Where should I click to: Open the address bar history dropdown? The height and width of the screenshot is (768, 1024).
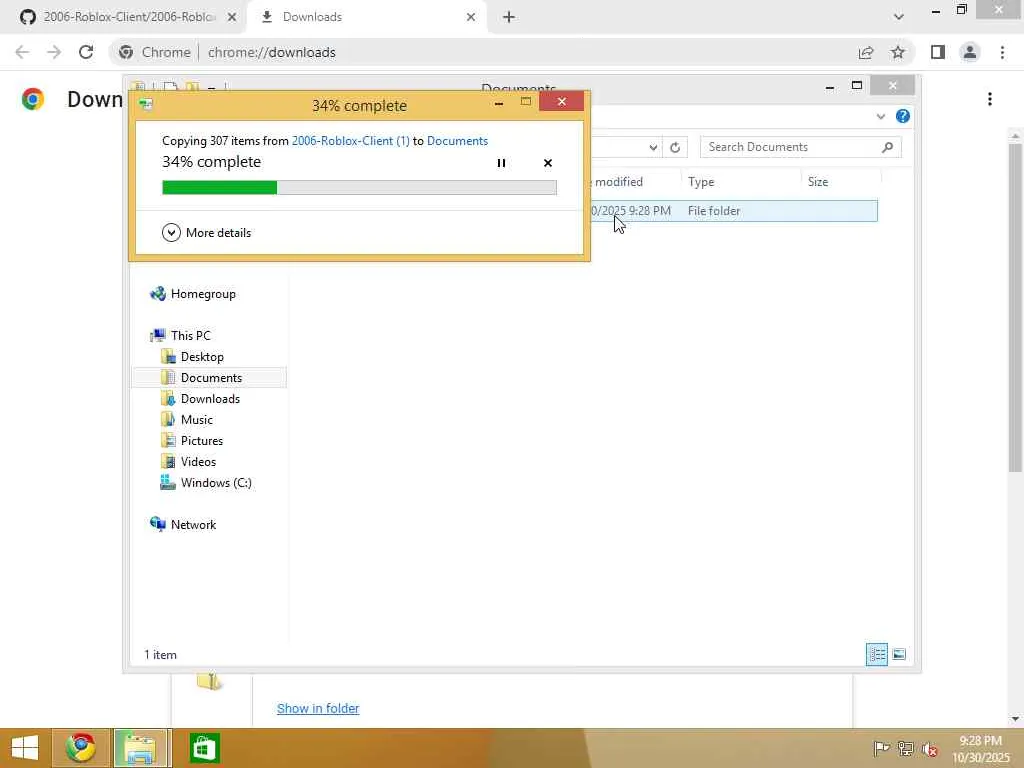653,148
